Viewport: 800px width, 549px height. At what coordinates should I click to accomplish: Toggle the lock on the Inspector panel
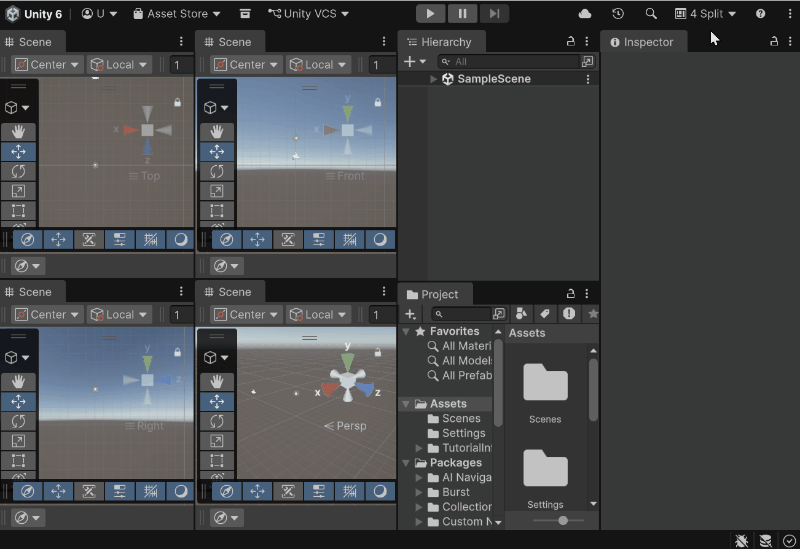[773, 42]
